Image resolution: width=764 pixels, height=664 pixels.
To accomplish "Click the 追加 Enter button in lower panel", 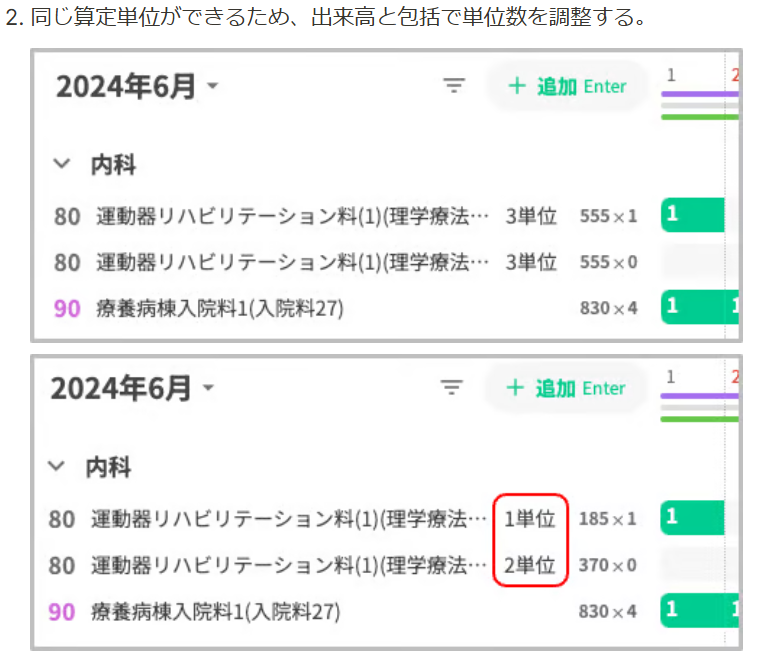I will pos(566,388).
